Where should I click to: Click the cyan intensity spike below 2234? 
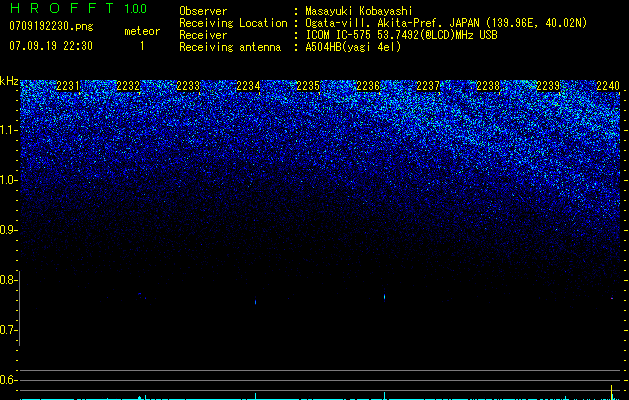pyautogui.click(x=256, y=396)
